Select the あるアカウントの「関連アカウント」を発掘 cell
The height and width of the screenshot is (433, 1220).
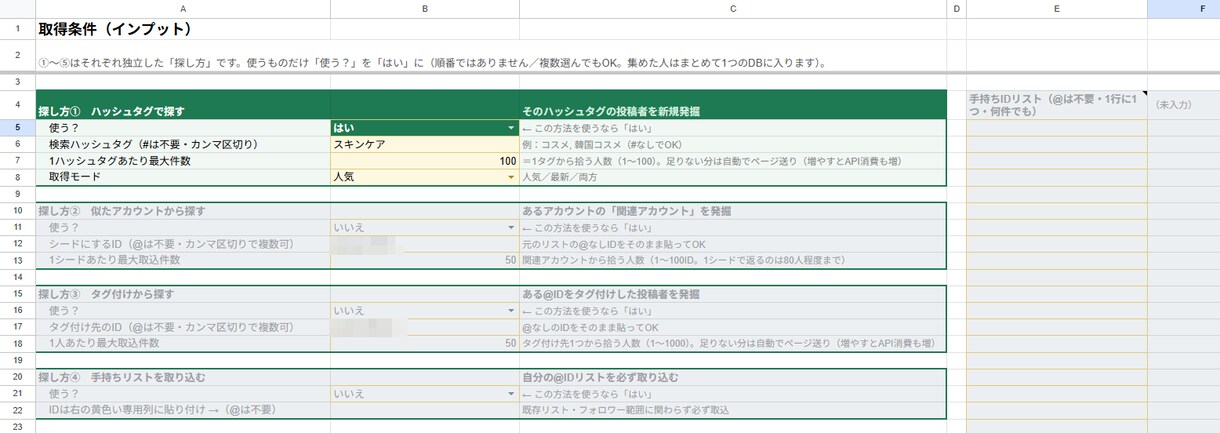pos(733,211)
